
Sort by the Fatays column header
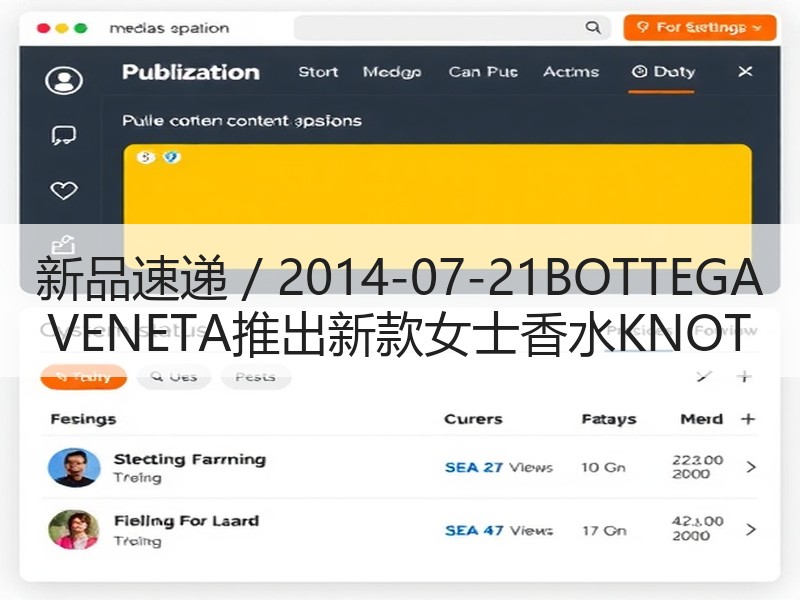(x=609, y=419)
